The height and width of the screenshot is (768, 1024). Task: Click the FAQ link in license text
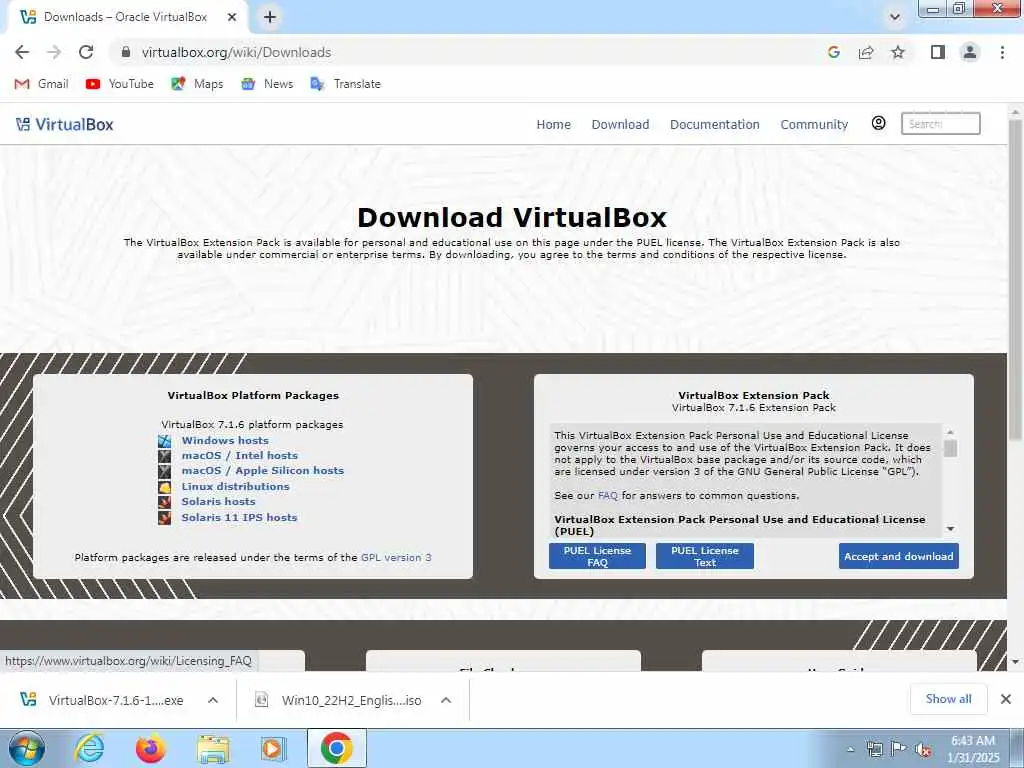click(x=607, y=496)
